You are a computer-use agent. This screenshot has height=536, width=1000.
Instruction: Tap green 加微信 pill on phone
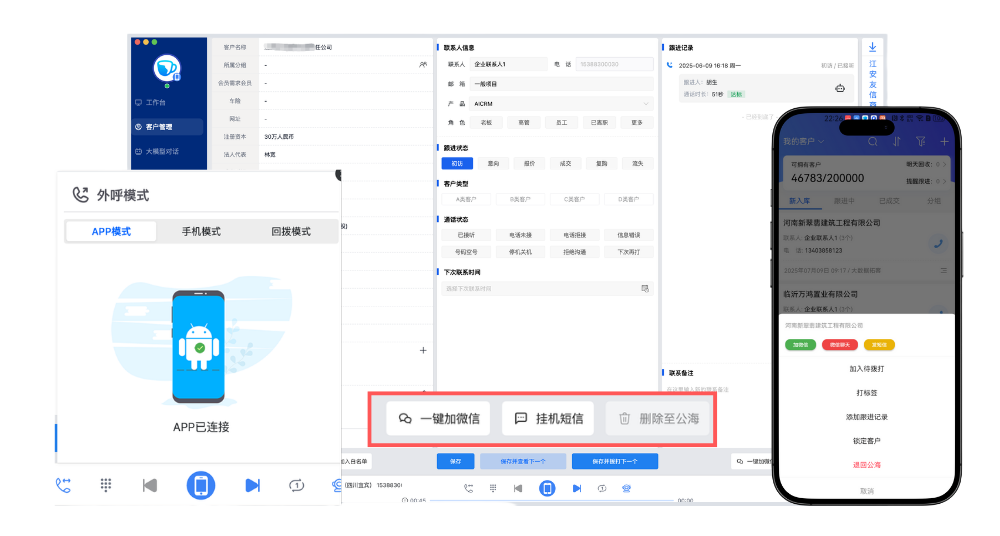coord(800,345)
